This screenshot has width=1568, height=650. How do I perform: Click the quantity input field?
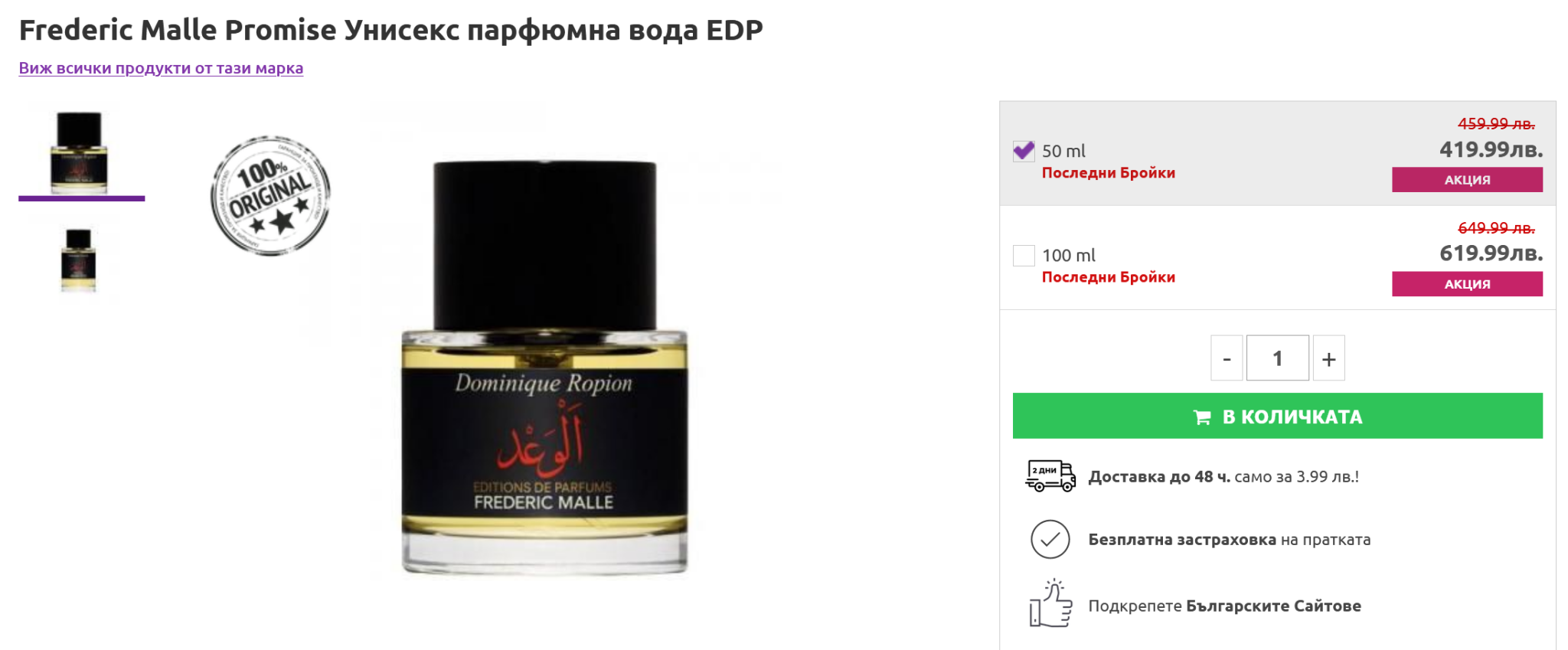[x=1278, y=358]
